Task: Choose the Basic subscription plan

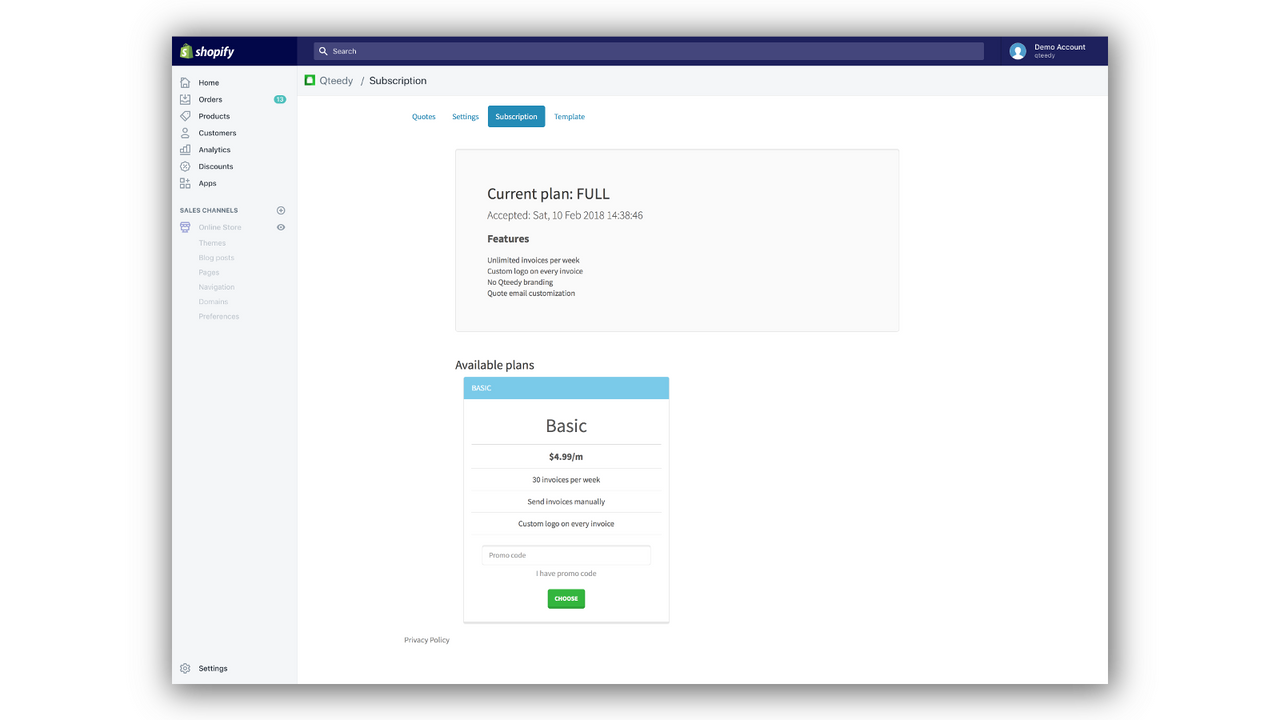Action: click(x=566, y=598)
